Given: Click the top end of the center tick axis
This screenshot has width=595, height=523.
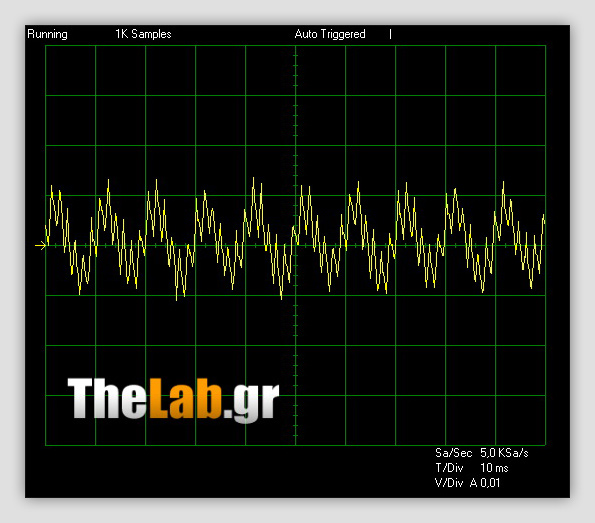Looking at the screenshot, I should 296,46.
